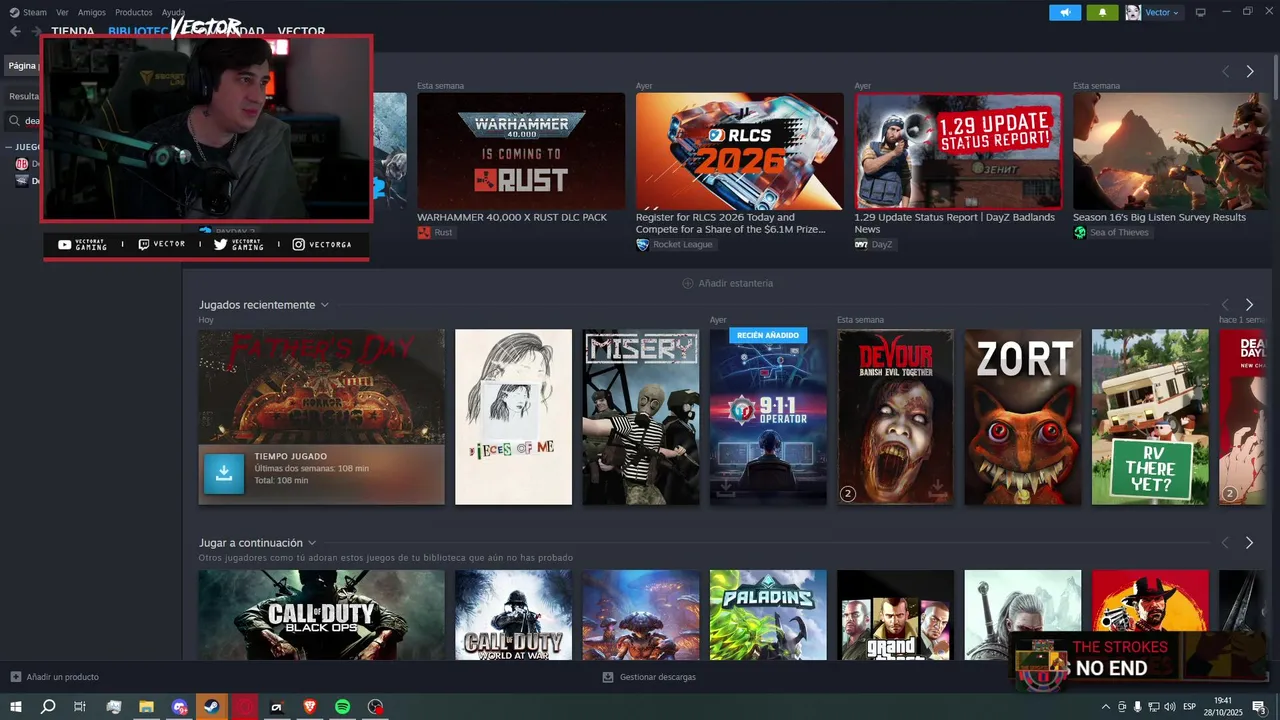Advance the Jugar a continuación shelf right
Screen dimensions: 1280x720
click(1249, 543)
